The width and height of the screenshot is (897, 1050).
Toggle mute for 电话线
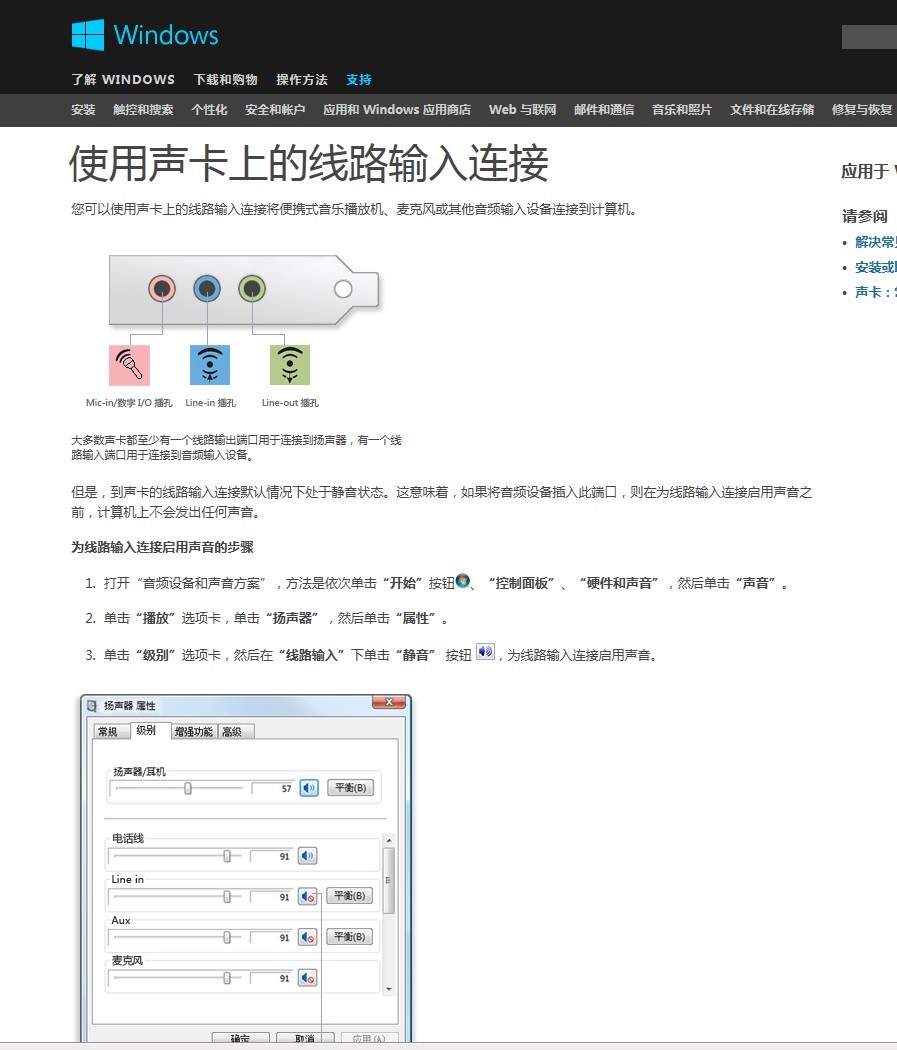[308, 856]
